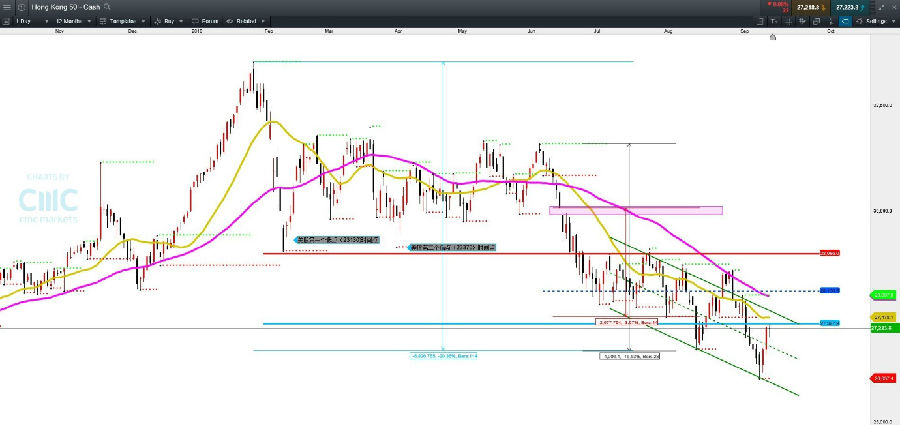Click the cyan measurement label -20.30%
Screen dimensions: 900x425
tap(444, 356)
